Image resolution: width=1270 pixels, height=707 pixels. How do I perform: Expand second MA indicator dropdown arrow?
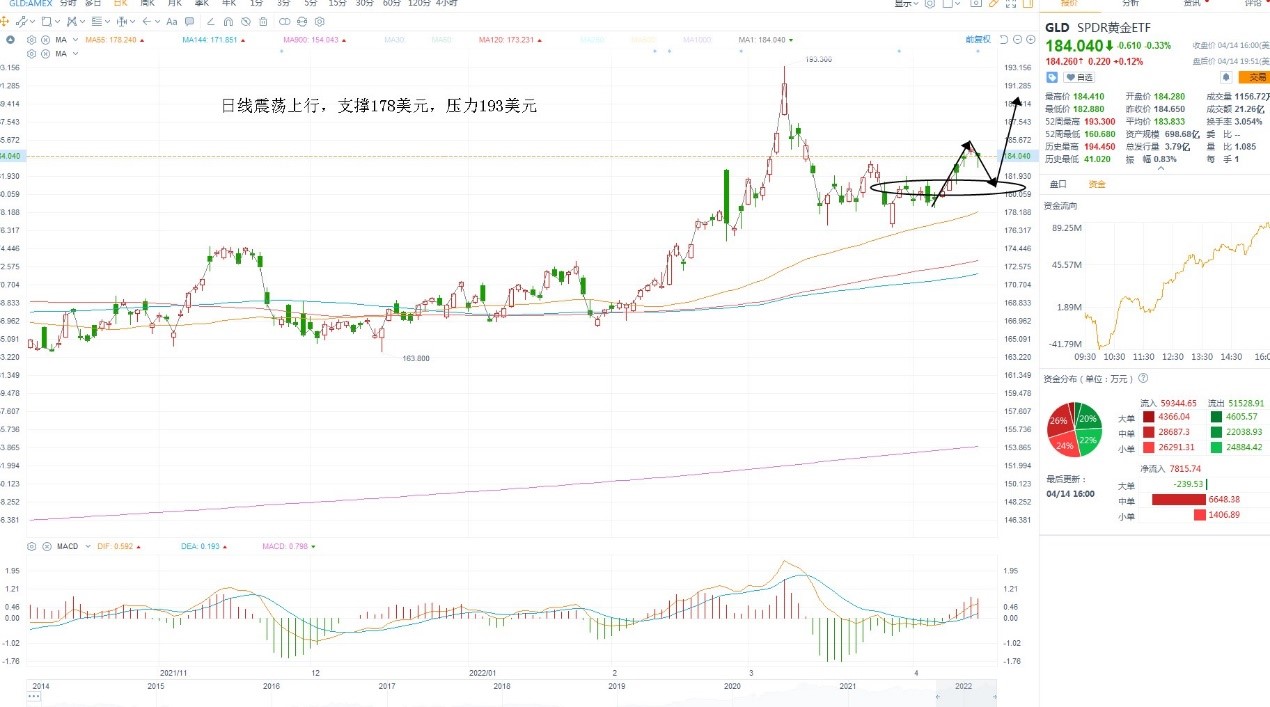pos(75,53)
